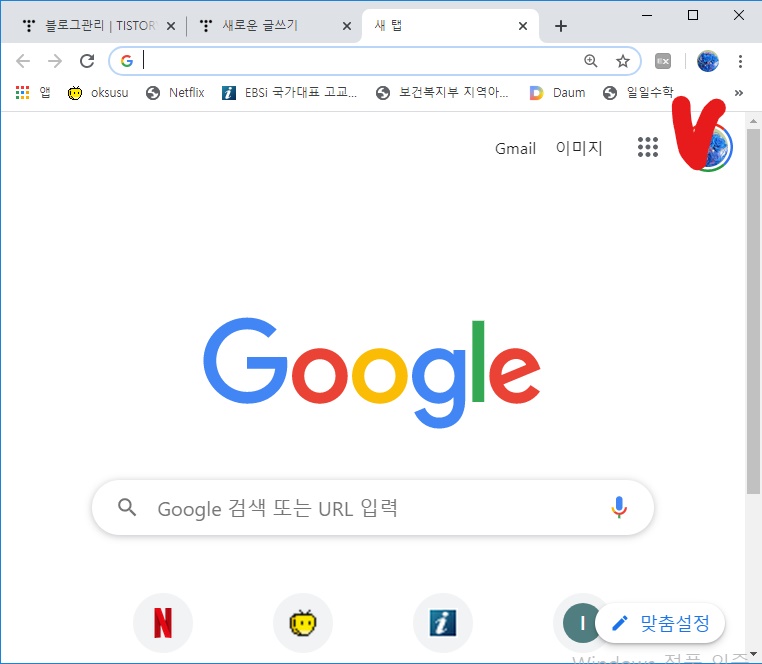Open the 이미지 link
The image size is (762, 664).
coord(579,148)
